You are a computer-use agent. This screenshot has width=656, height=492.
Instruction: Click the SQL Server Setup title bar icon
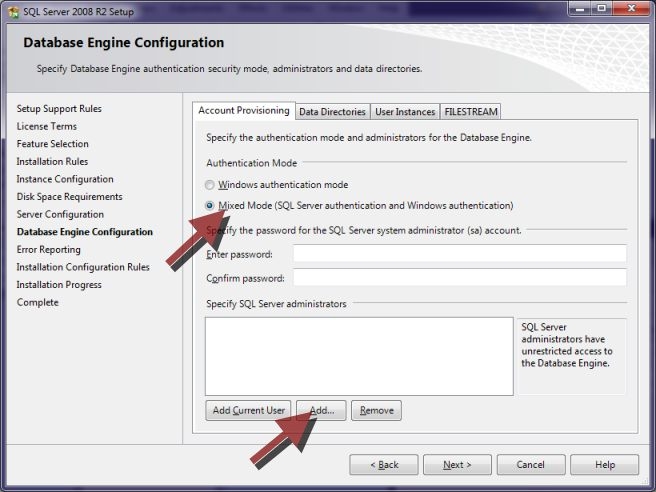pos(13,12)
